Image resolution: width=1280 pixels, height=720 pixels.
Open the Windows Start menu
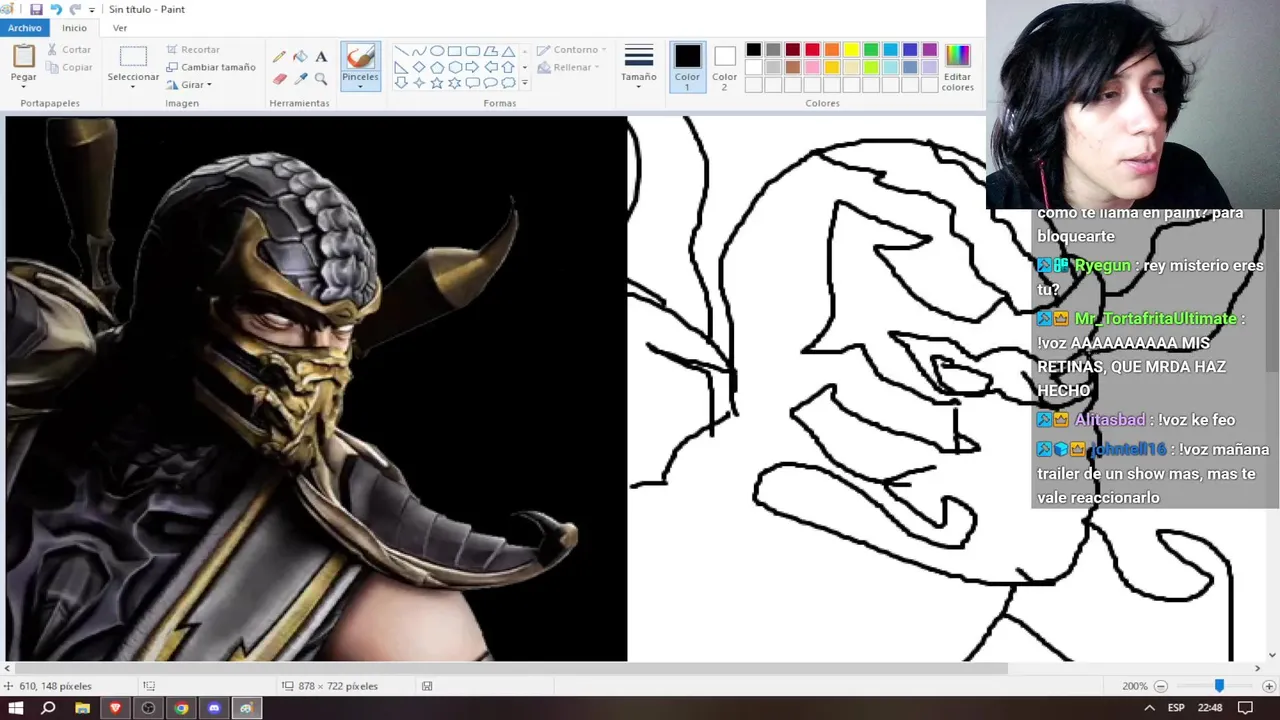(16, 708)
